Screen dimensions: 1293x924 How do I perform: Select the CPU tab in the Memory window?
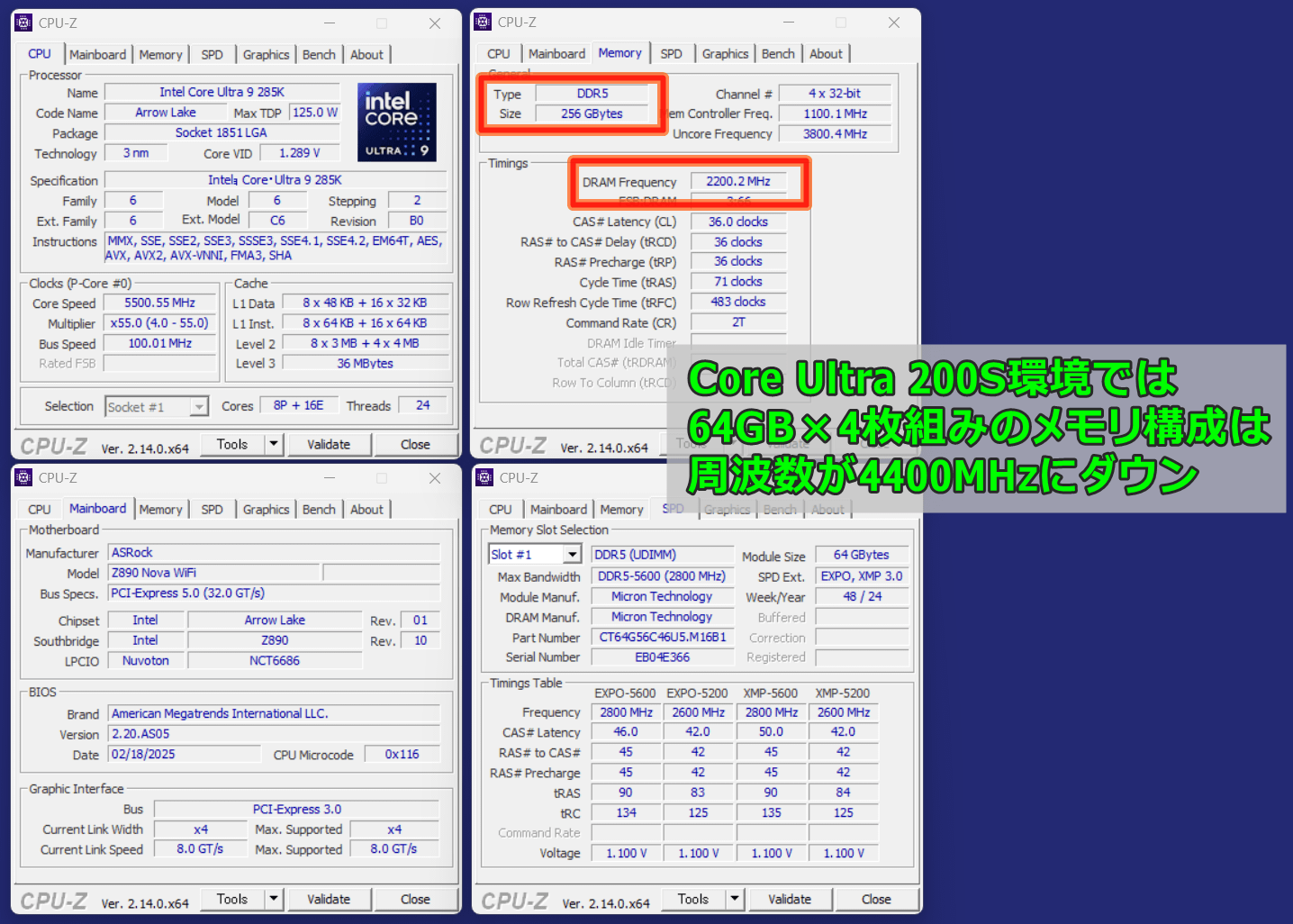point(499,54)
